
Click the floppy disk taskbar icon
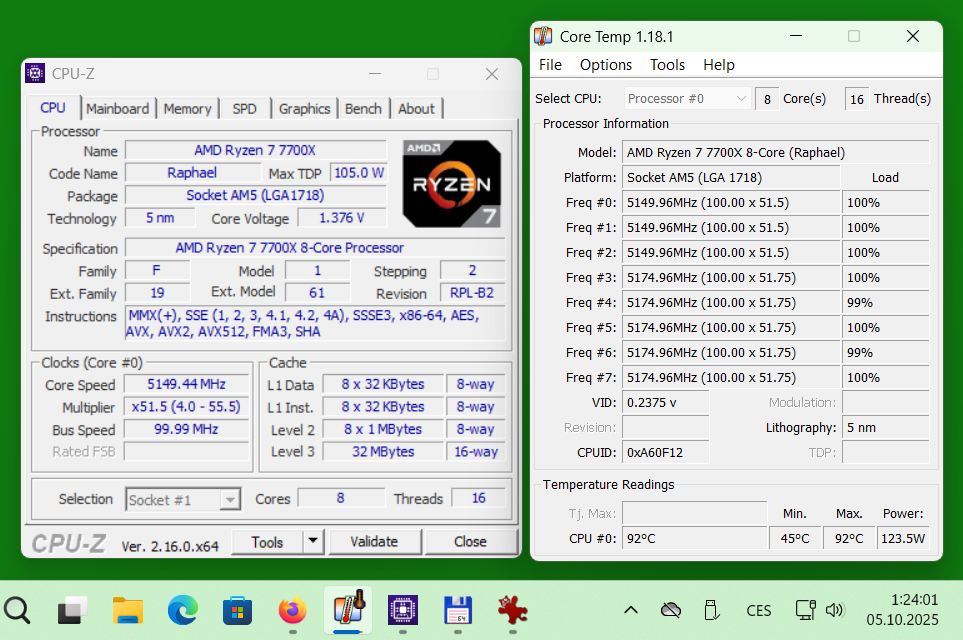[x=458, y=609]
